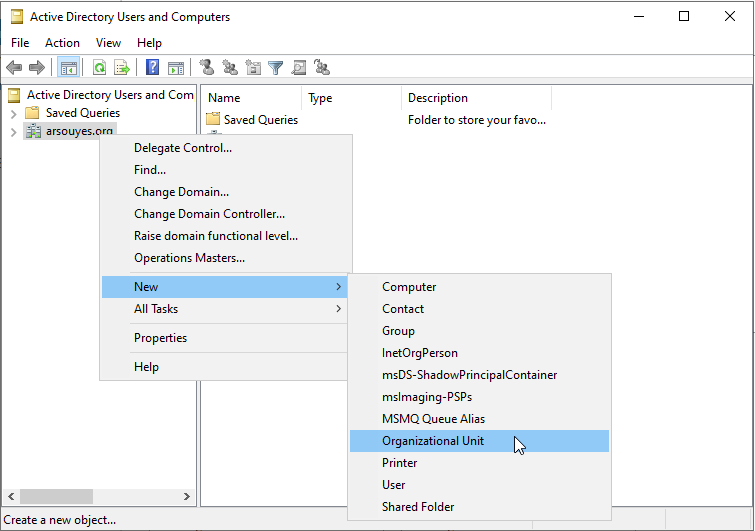Click the tree pane horizontal scrollbar thumb

[x=56, y=496]
